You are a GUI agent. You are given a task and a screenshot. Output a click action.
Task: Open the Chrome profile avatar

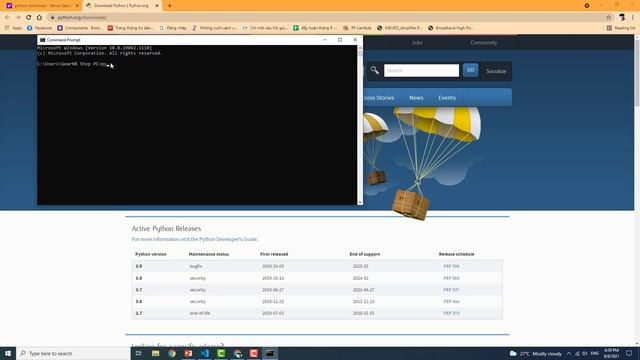tap(622, 17)
